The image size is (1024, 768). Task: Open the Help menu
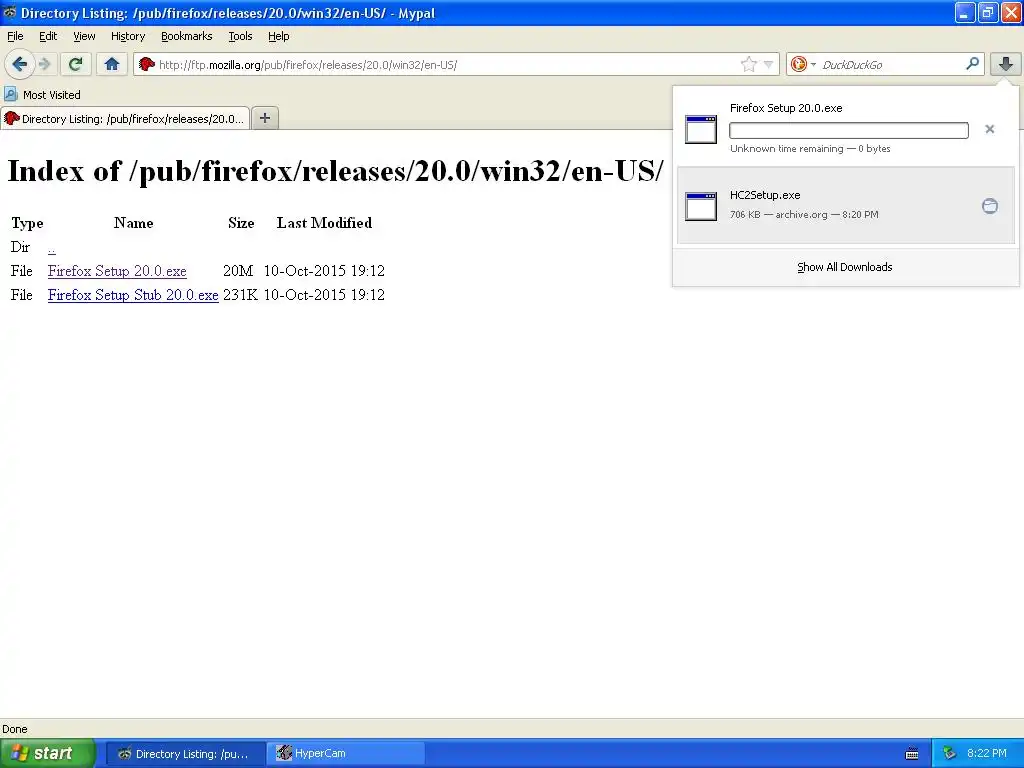click(278, 36)
